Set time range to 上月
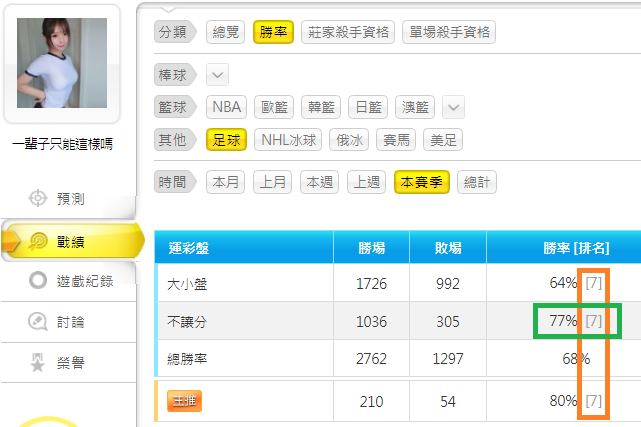This screenshot has height=427, width=641. click(x=273, y=182)
